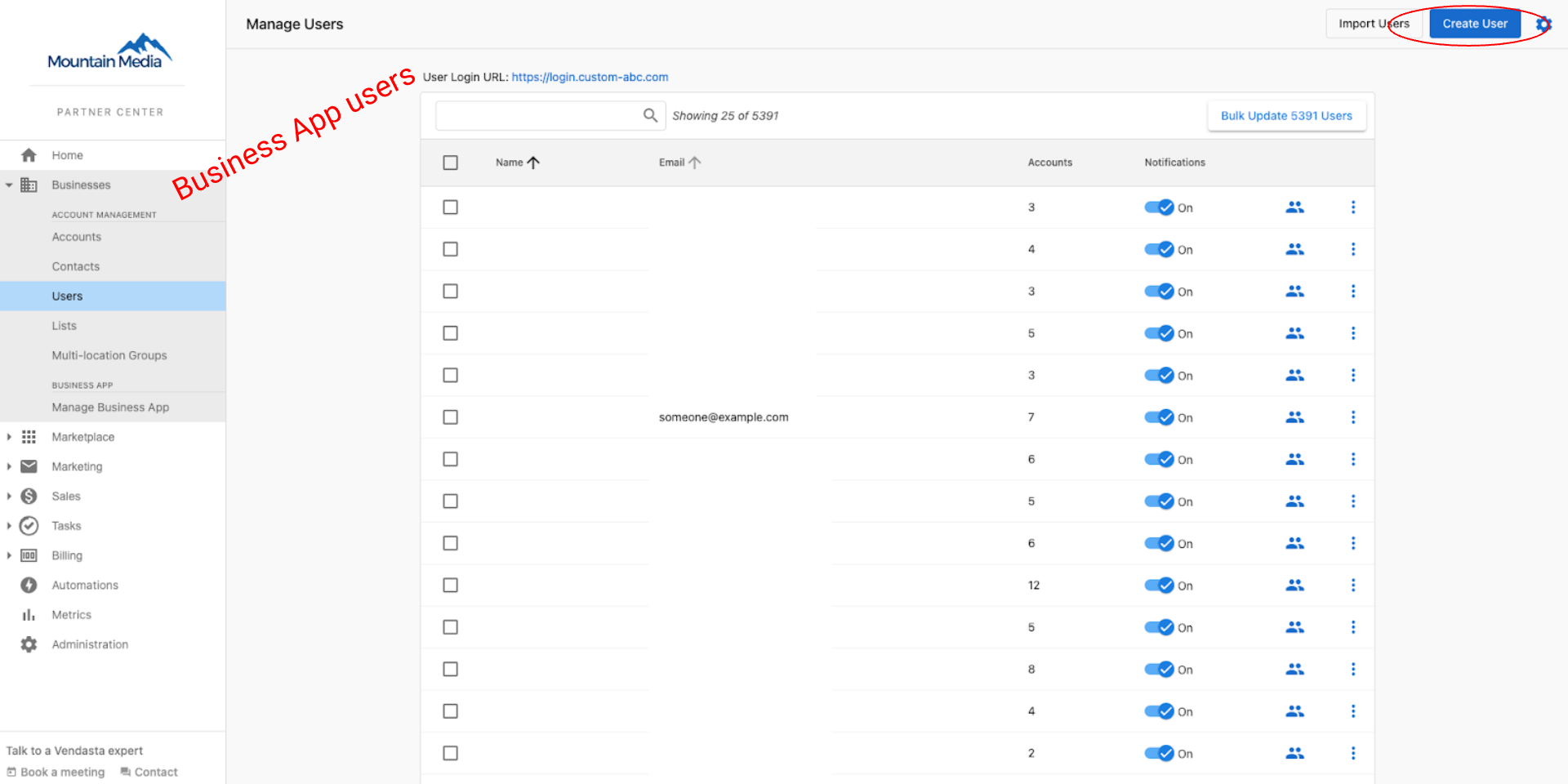Click the 12 accounts count cell
Viewport: 1568px width, 784px height.
coord(1034,586)
